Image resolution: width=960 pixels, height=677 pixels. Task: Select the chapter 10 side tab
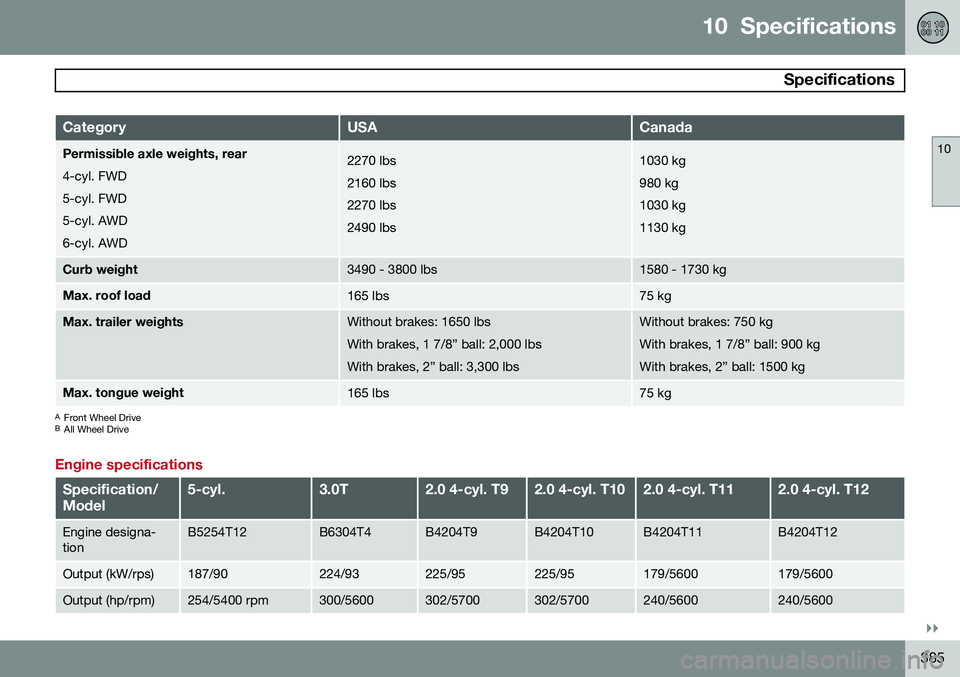945,171
